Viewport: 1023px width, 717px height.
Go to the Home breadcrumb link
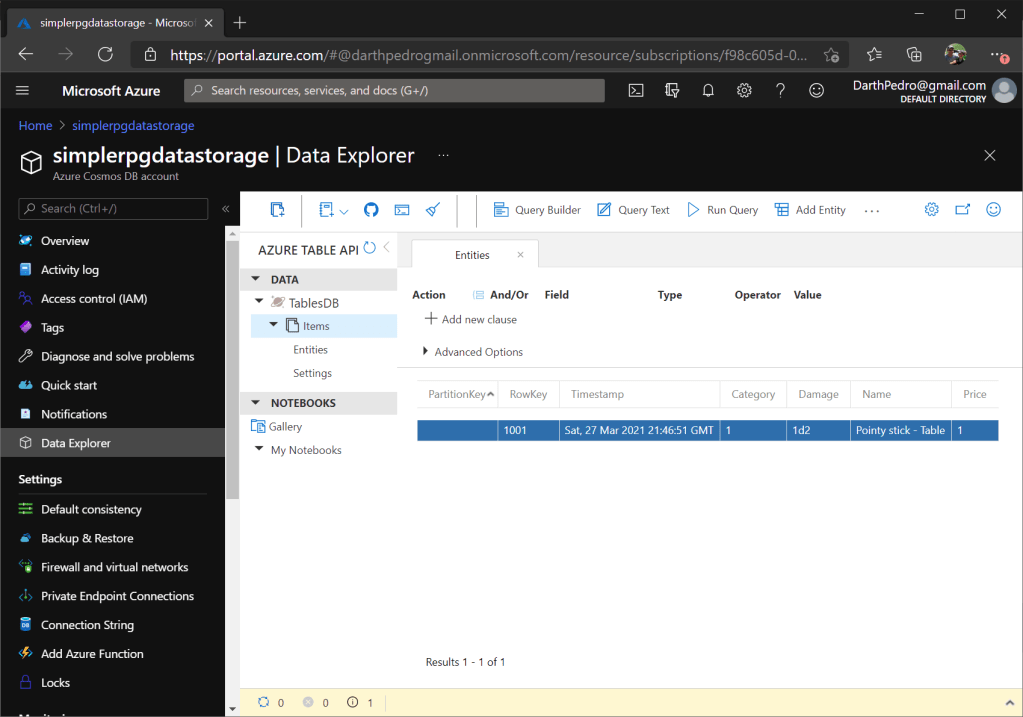[35, 126]
